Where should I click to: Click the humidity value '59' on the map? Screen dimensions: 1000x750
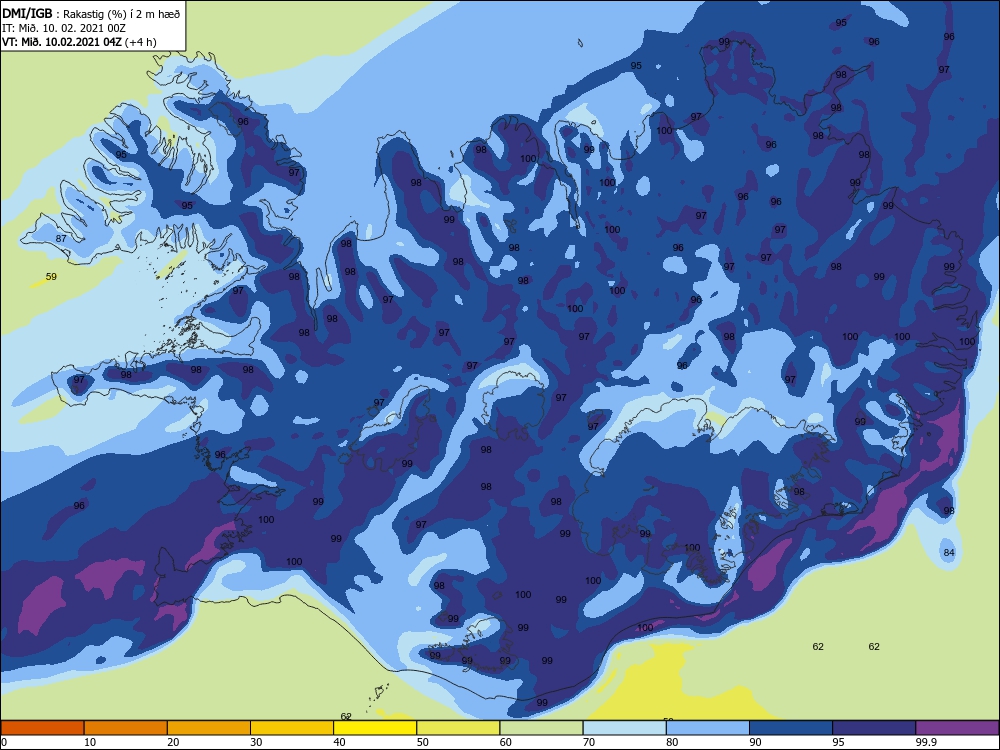pyautogui.click(x=51, y=277)
